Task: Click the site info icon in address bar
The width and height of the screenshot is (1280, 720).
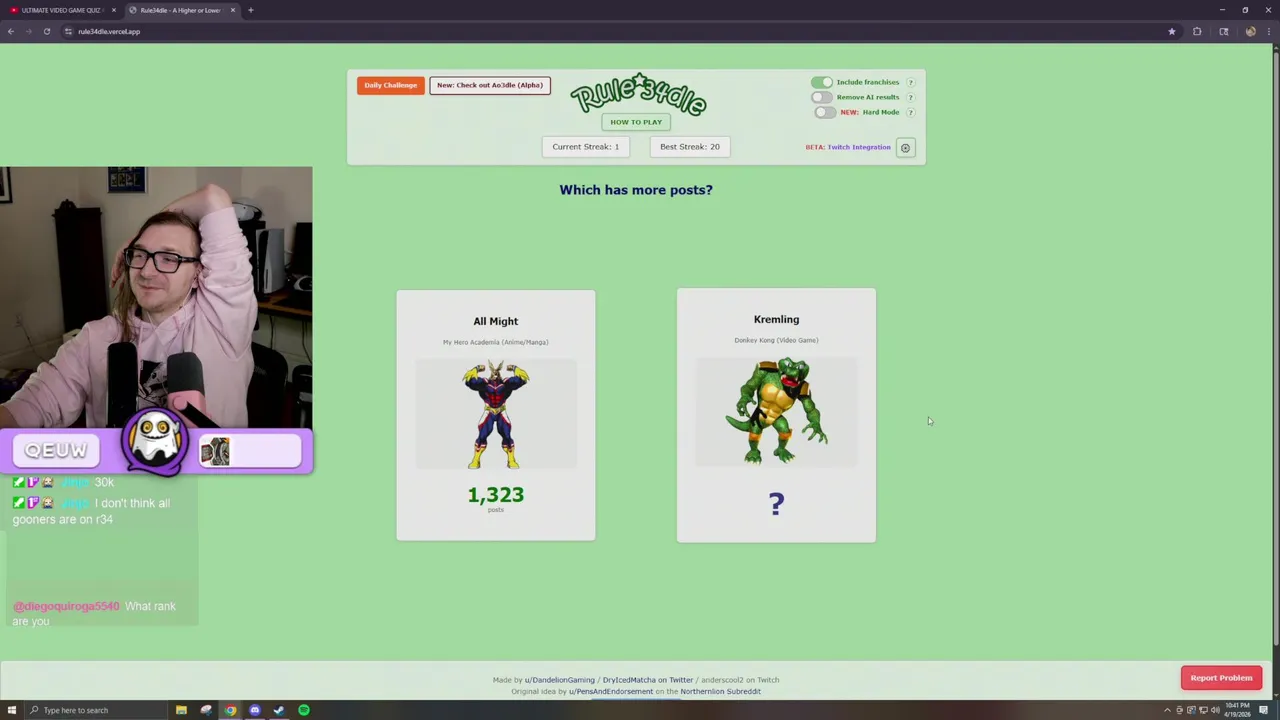Action: point(68,31)
